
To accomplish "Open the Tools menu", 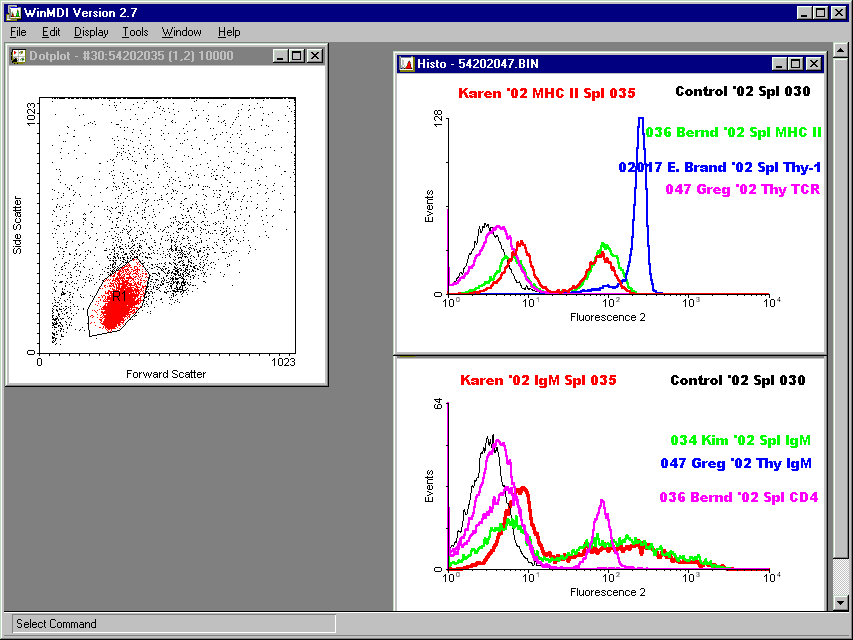I will click(135, 32).
